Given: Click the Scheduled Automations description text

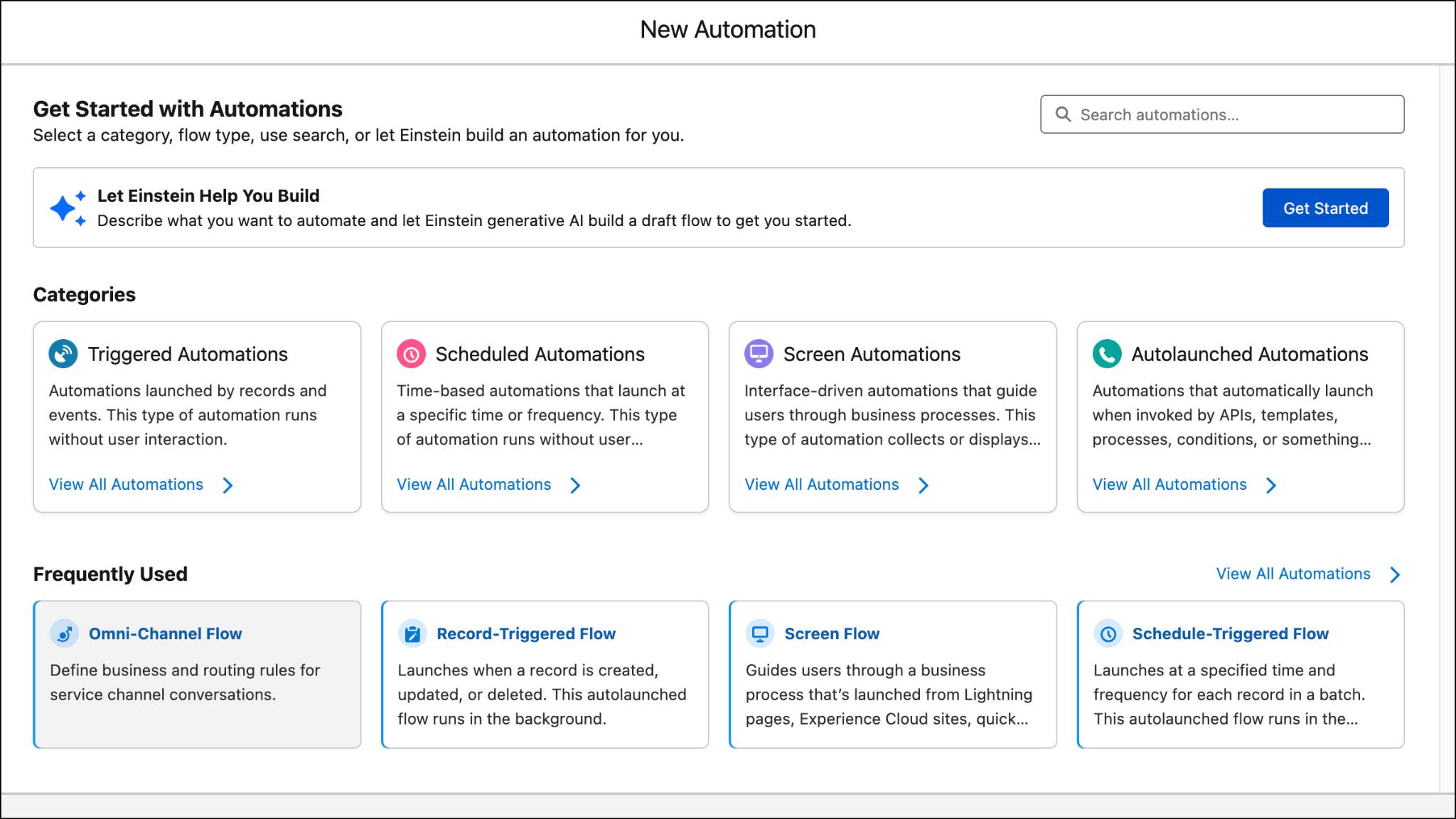Looking at the screenshot, I should pos(540,415).
